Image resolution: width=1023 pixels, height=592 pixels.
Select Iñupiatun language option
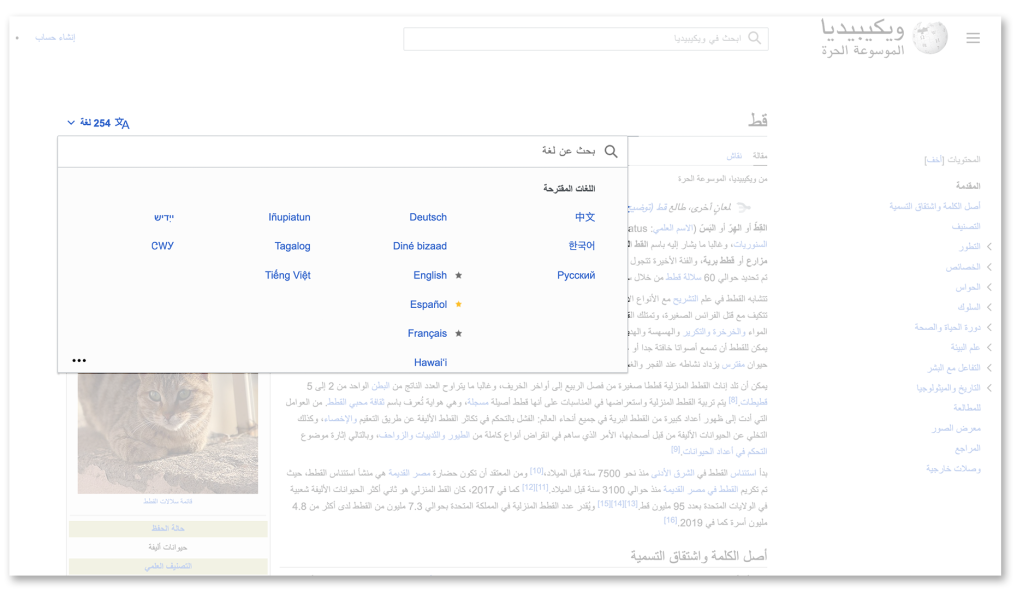point(289,217)
